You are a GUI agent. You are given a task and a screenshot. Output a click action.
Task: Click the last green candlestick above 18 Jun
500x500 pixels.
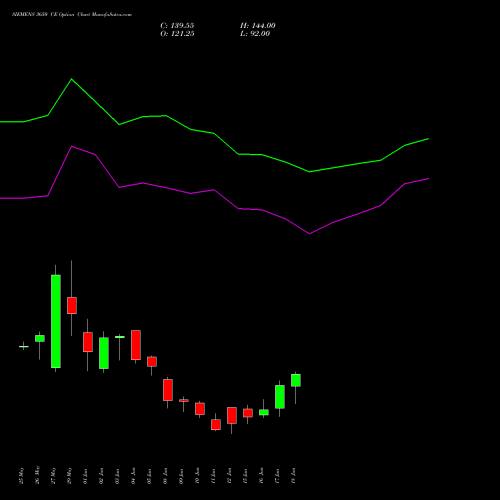[x=296, y=380]
